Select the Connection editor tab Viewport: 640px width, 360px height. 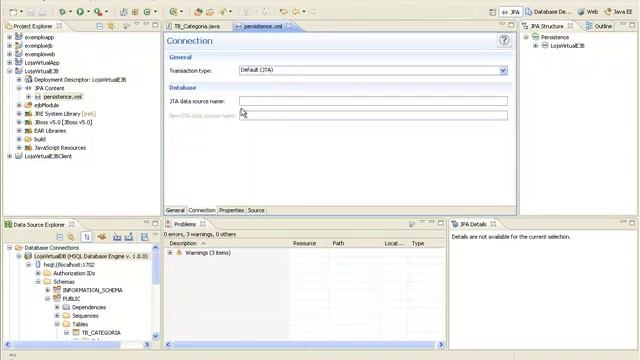click(202, 211)
